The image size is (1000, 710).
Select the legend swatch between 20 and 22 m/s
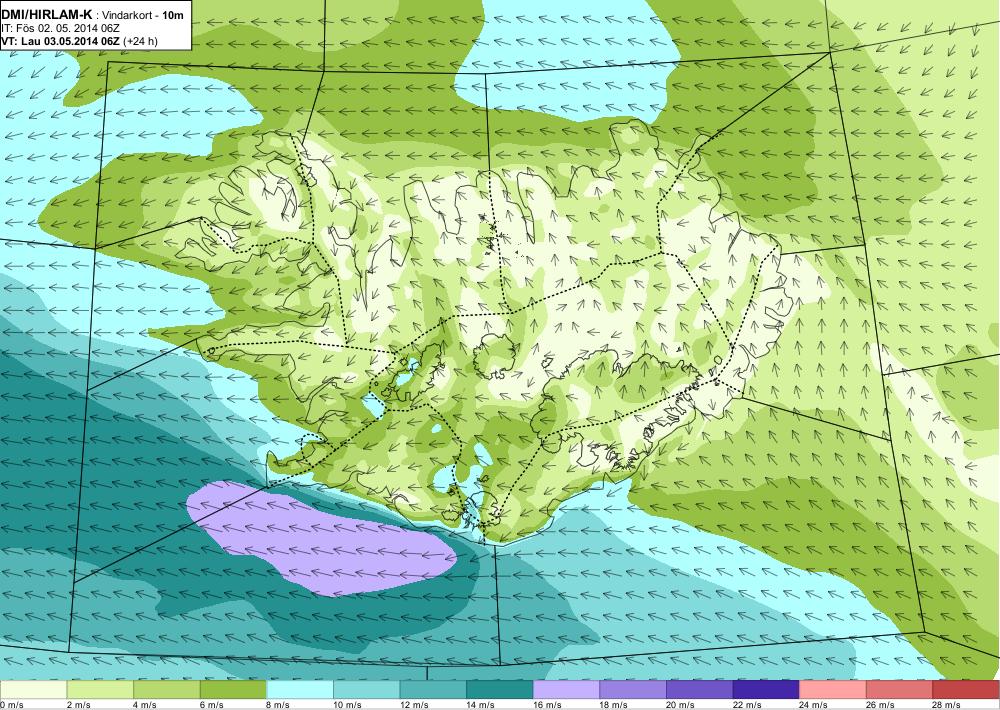700,690
